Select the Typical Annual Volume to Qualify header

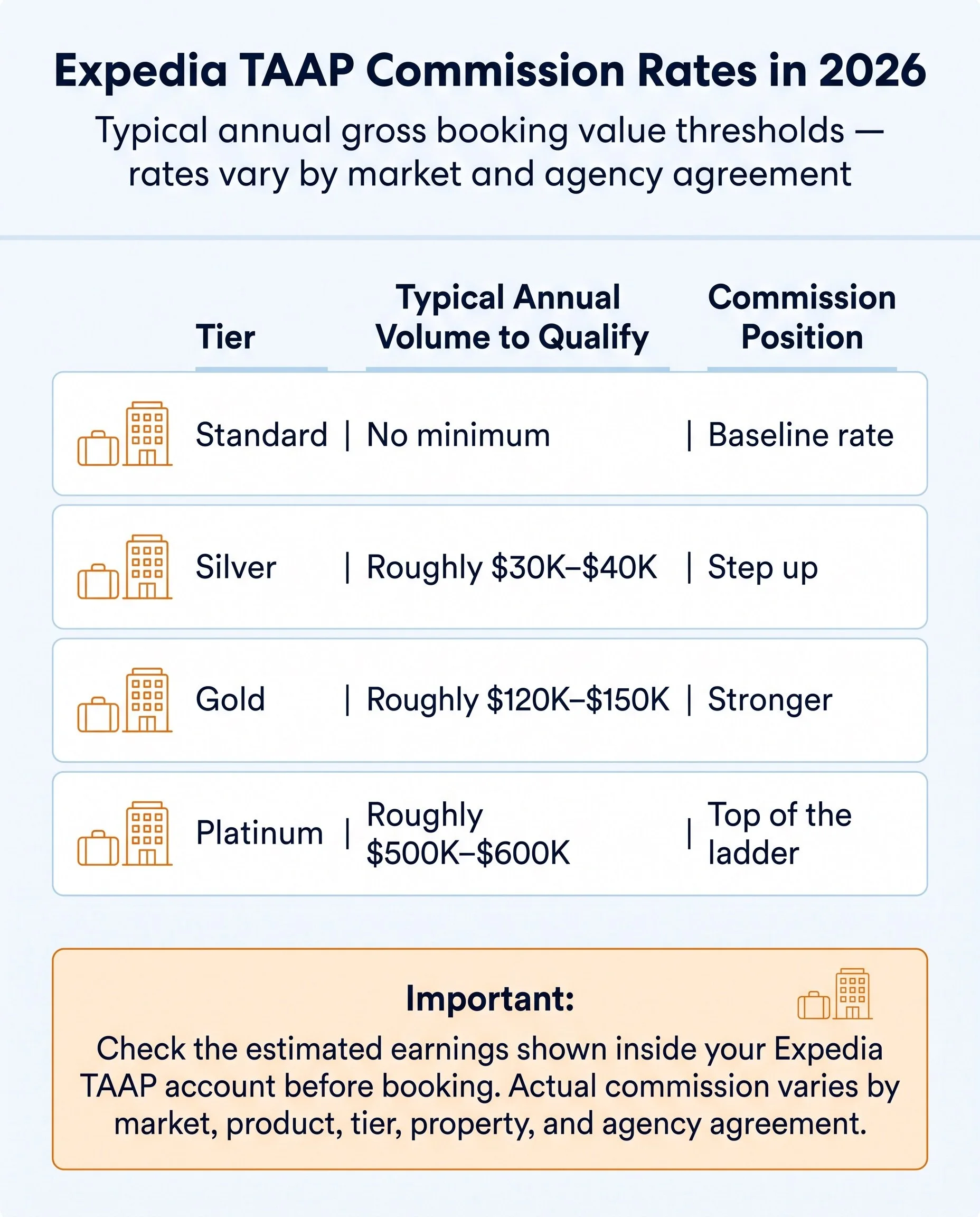pyautogui.click(x=512, y=317)
